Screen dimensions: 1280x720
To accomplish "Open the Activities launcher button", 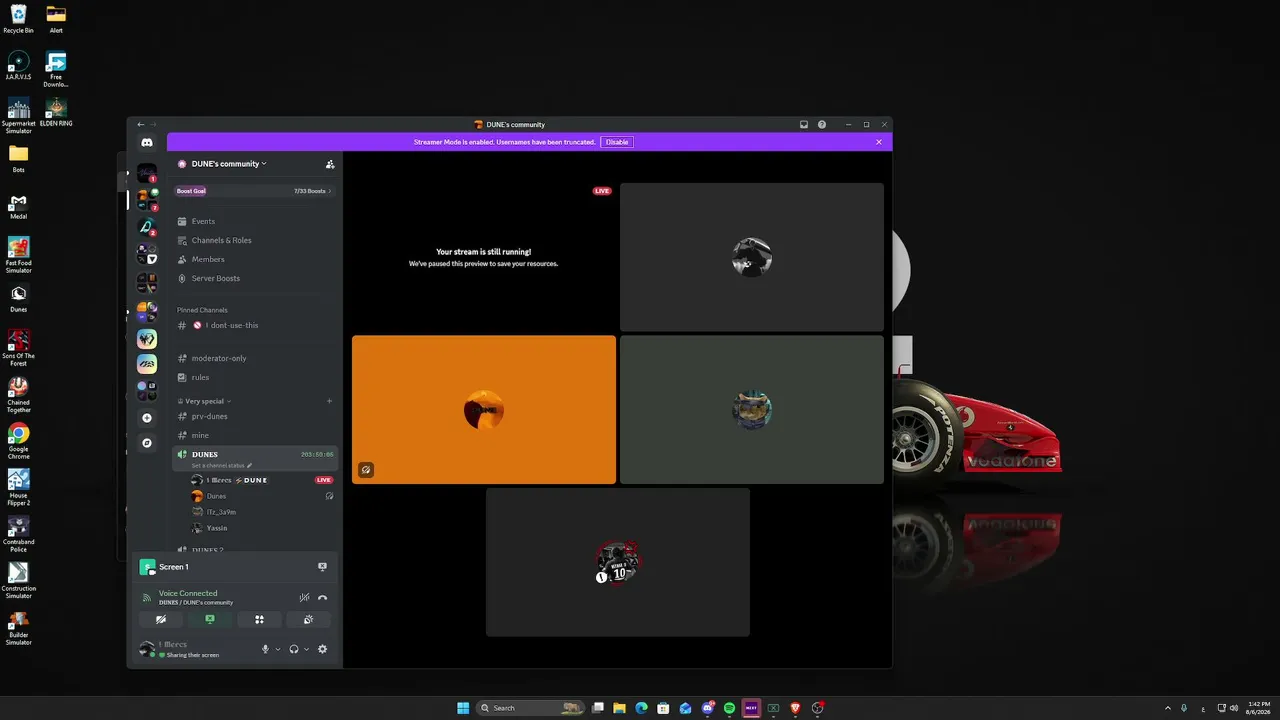I will 259,620.
